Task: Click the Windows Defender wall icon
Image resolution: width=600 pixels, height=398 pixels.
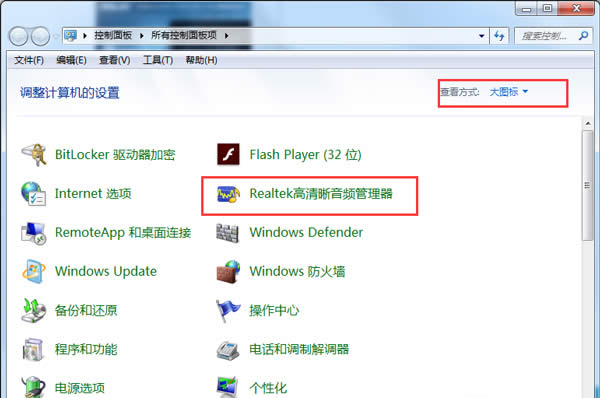Action: (227, 233)
